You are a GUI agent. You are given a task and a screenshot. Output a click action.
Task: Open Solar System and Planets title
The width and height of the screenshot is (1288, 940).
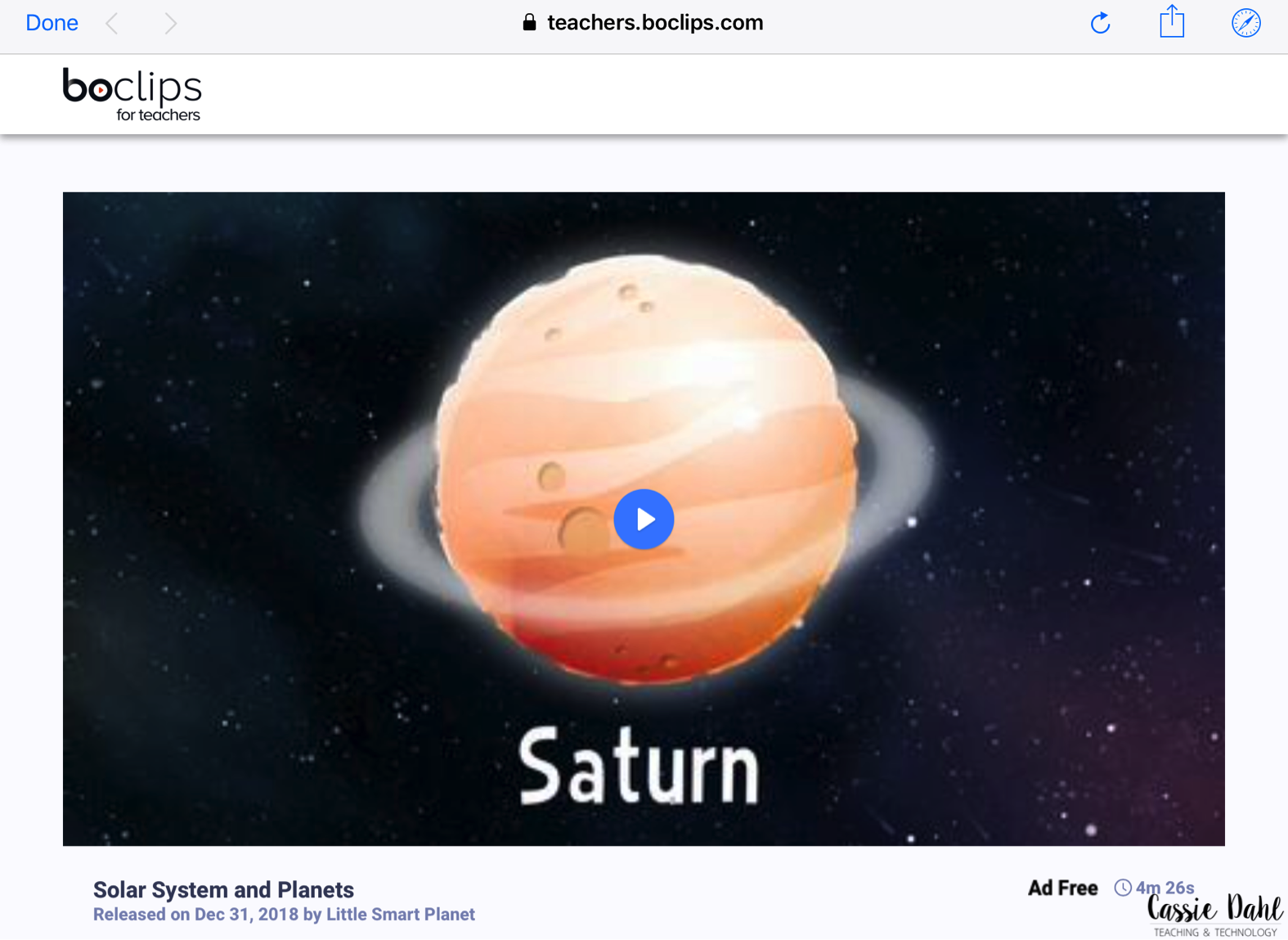click(223, 890)
